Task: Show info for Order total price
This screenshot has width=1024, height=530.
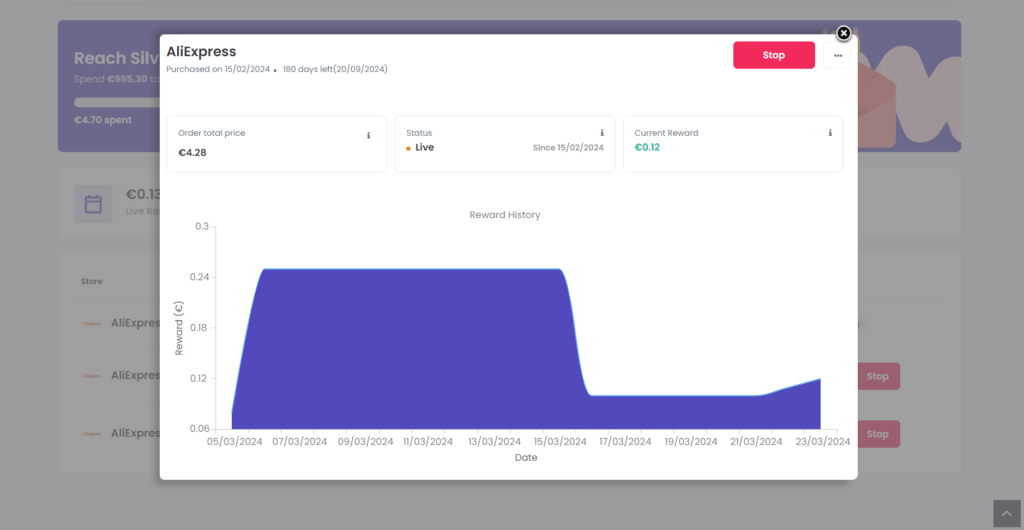Action: (x=368, y=136)
